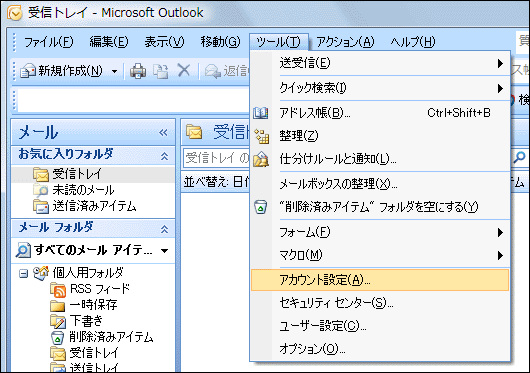The image size is (530, 373).
Task: Empty the 削除済みアイテム folder via the menu
Action: (x=380, y=207)
